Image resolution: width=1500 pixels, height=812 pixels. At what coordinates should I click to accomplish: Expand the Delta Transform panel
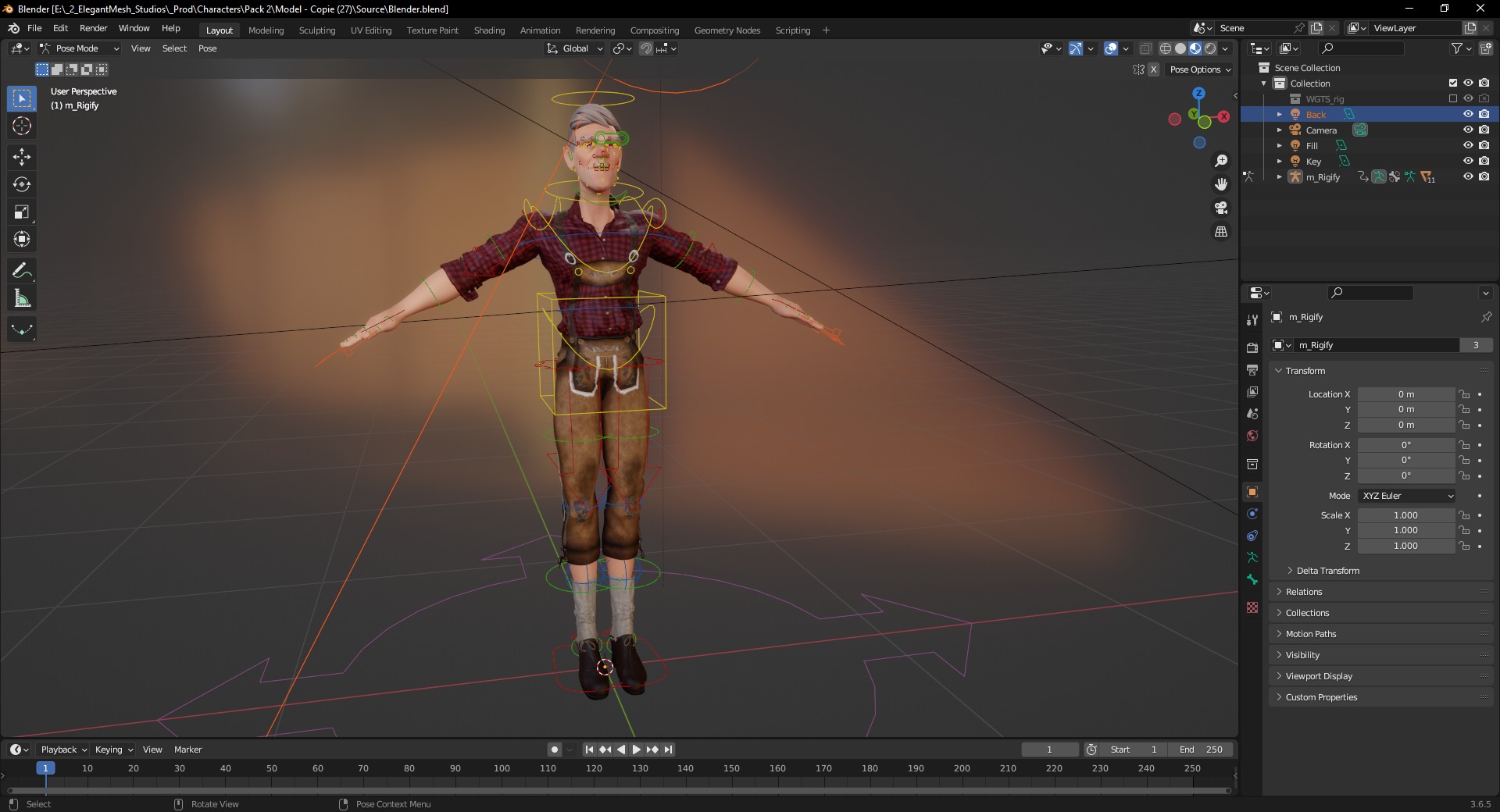[1327, 571]
